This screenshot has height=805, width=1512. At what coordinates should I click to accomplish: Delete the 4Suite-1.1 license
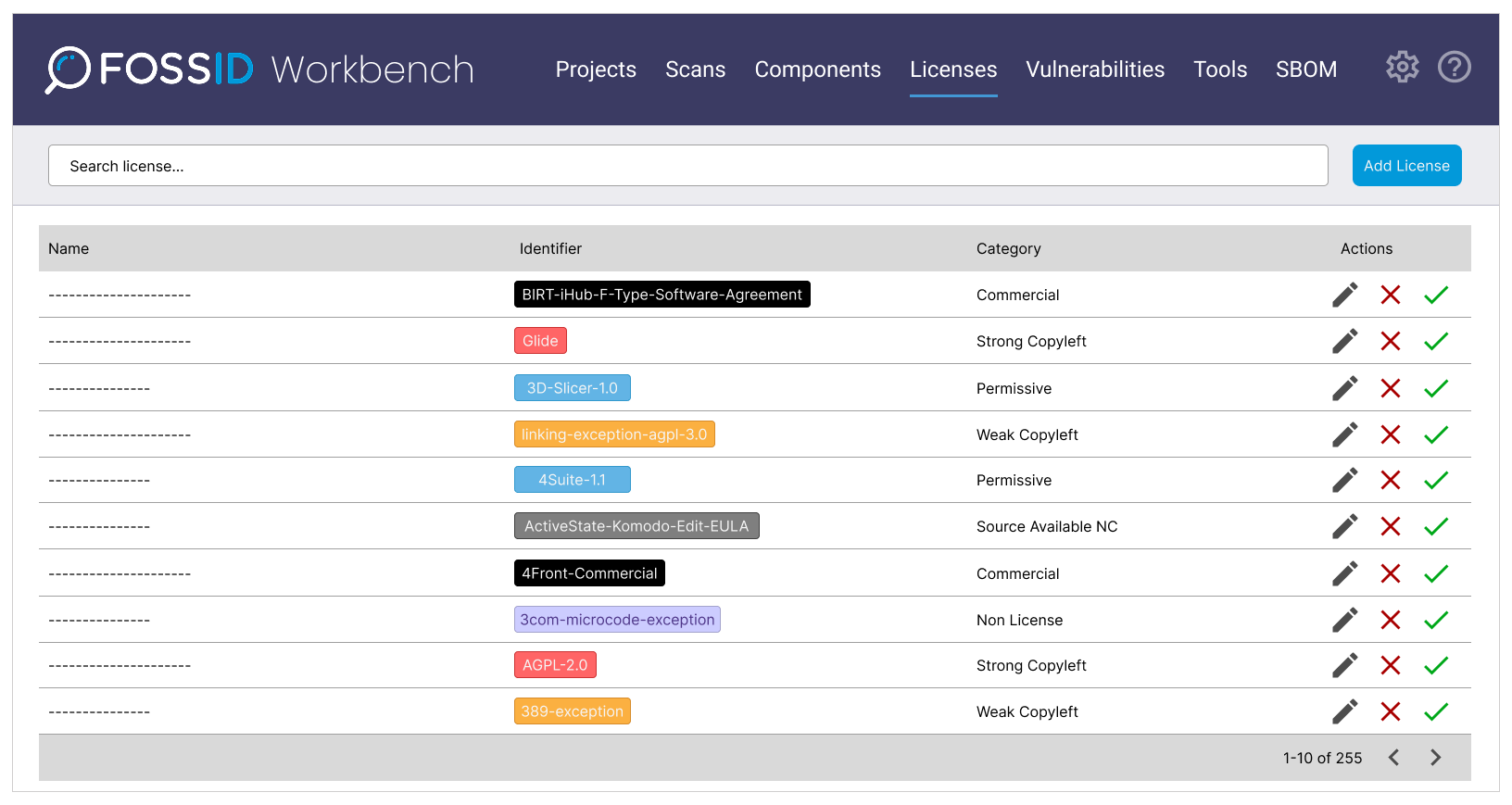tap(1391, 480)
